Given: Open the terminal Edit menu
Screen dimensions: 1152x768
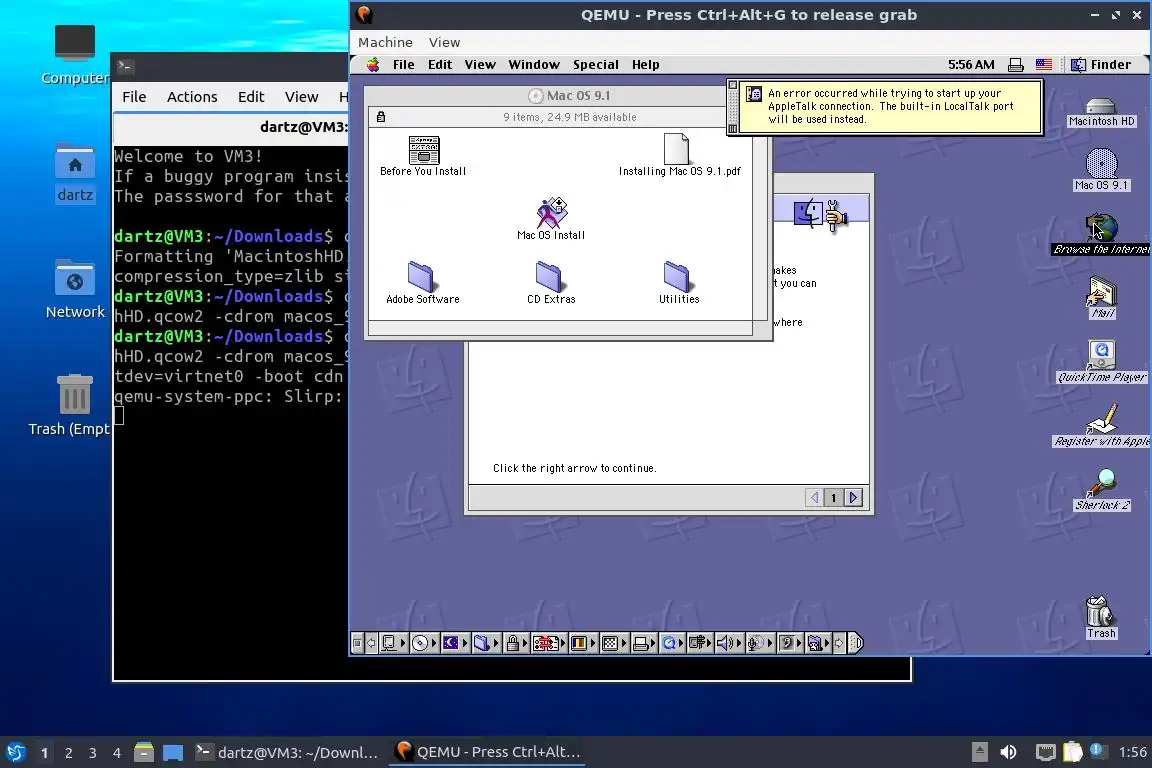Looking at the screenshot, I should click(251, 97).
